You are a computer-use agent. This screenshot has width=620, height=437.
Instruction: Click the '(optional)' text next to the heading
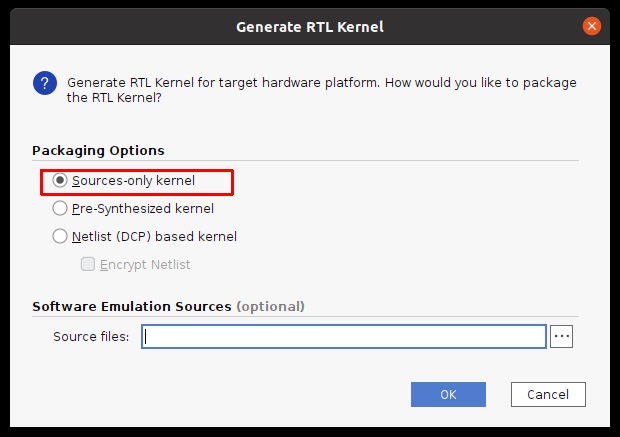point(270,306)
